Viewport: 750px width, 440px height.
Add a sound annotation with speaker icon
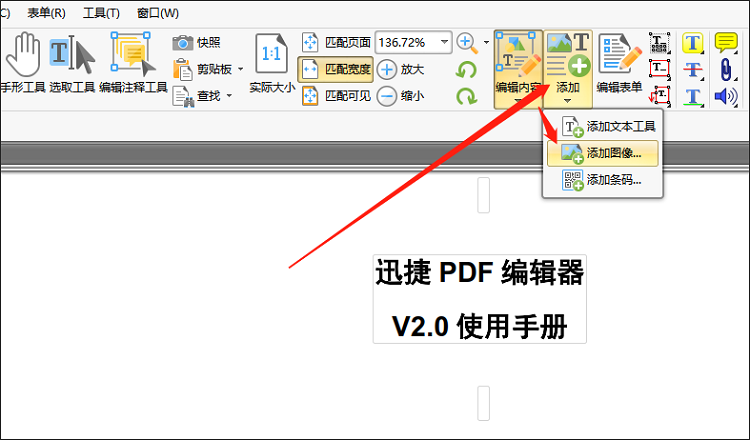(726, 96)
